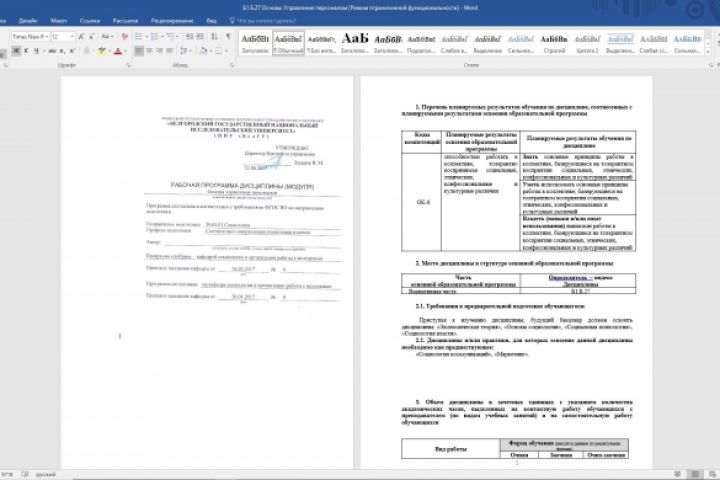Open font color dropdown arrow
This screenshot has width=720, height=480.
(126, 51)
